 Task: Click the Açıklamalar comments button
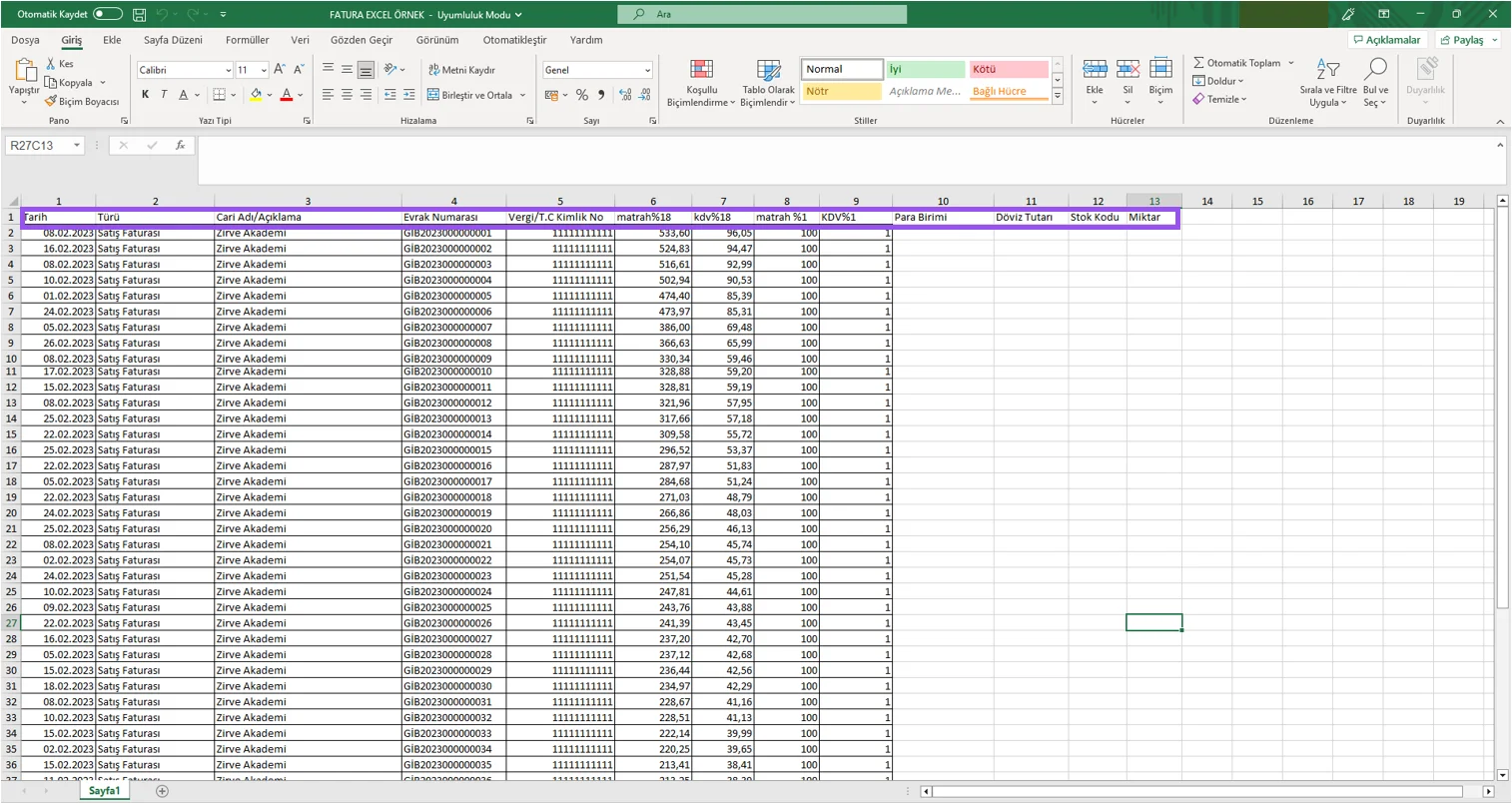1386,40
